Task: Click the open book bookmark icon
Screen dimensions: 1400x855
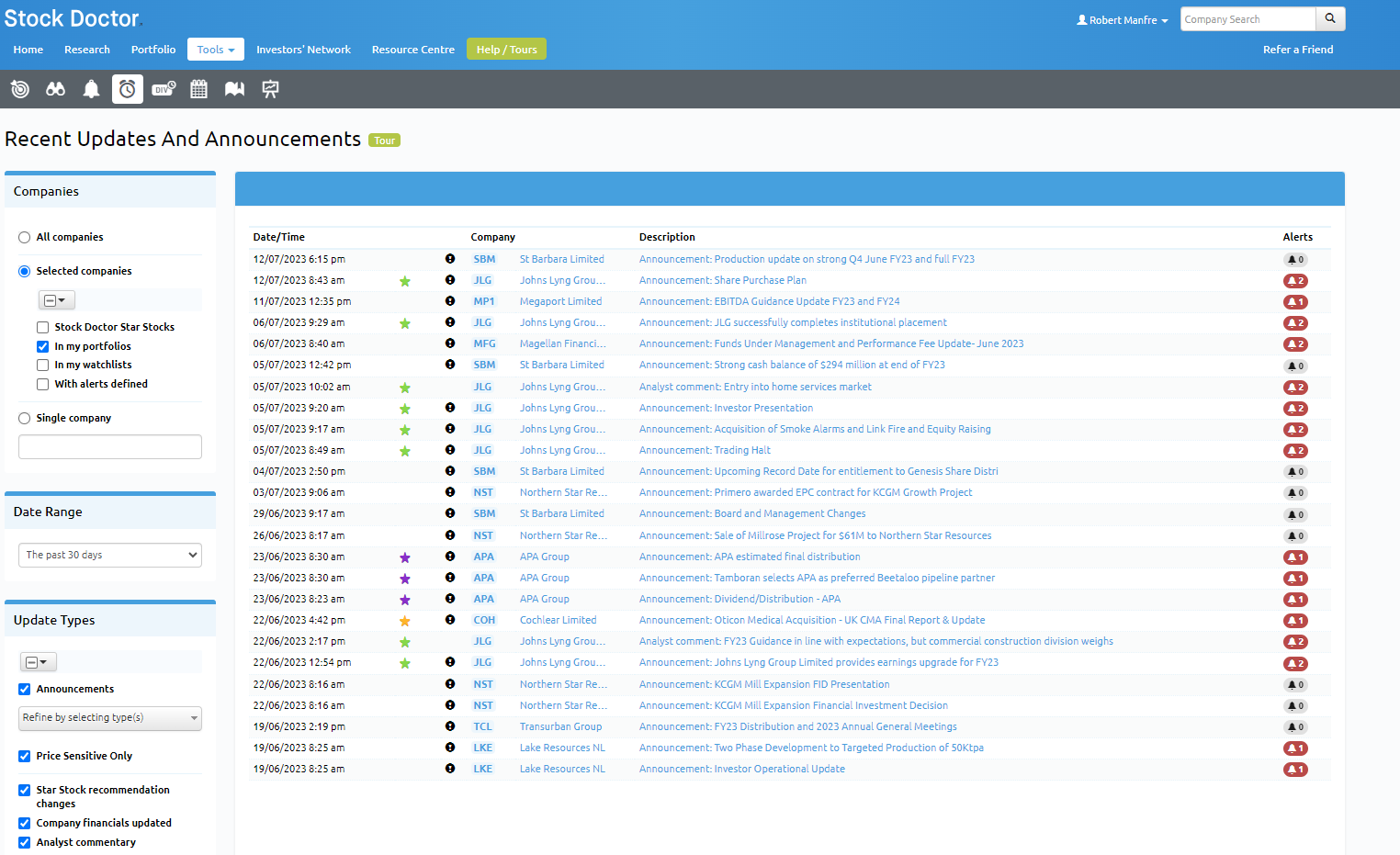Action: click(234, 89)
